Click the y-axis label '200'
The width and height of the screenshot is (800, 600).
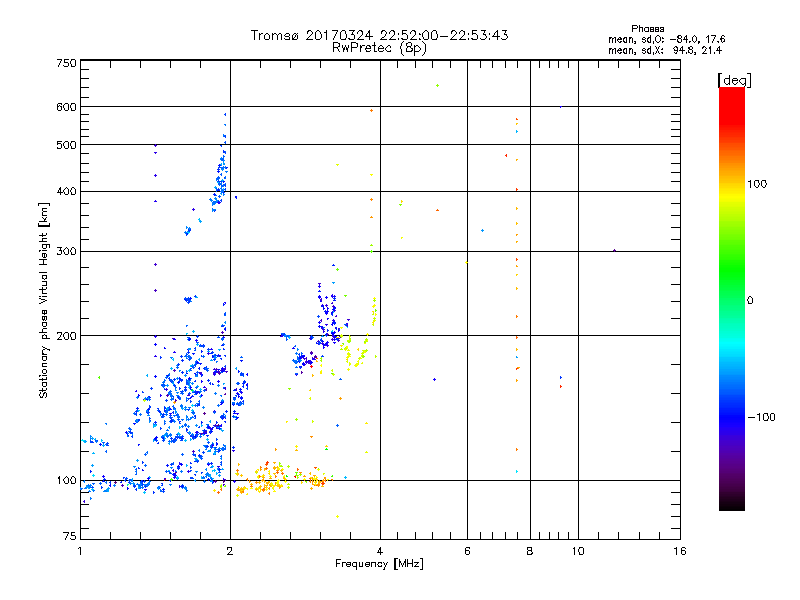coord(67,336)
